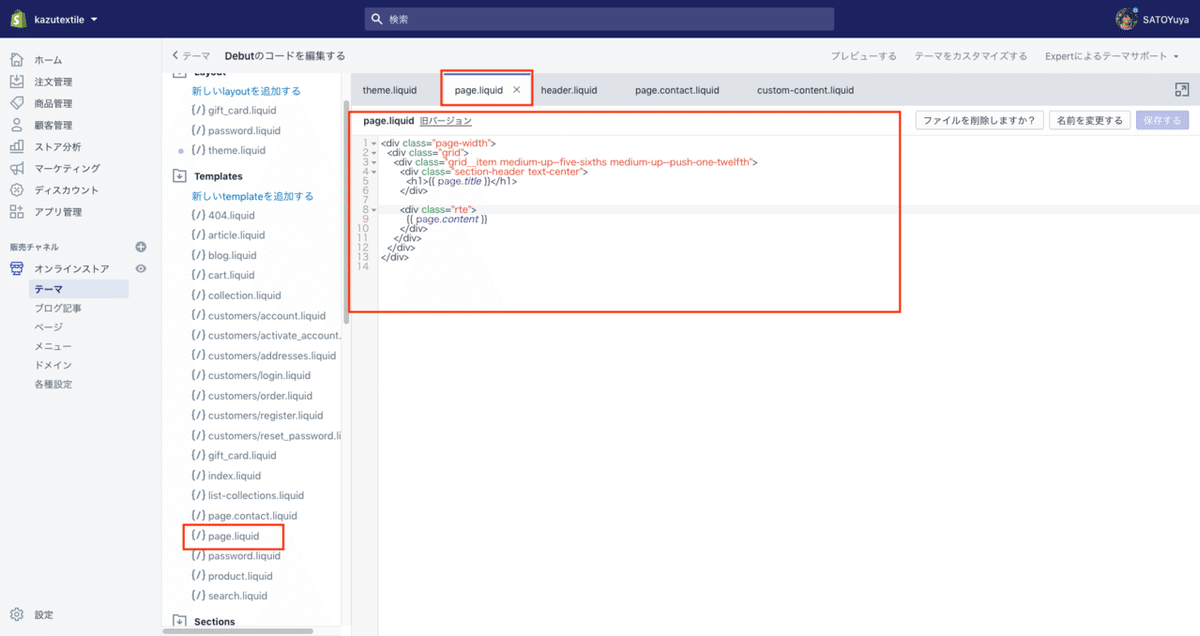
Task: Click the 商品管理 tag icon
Action: (x=17, y=103)
